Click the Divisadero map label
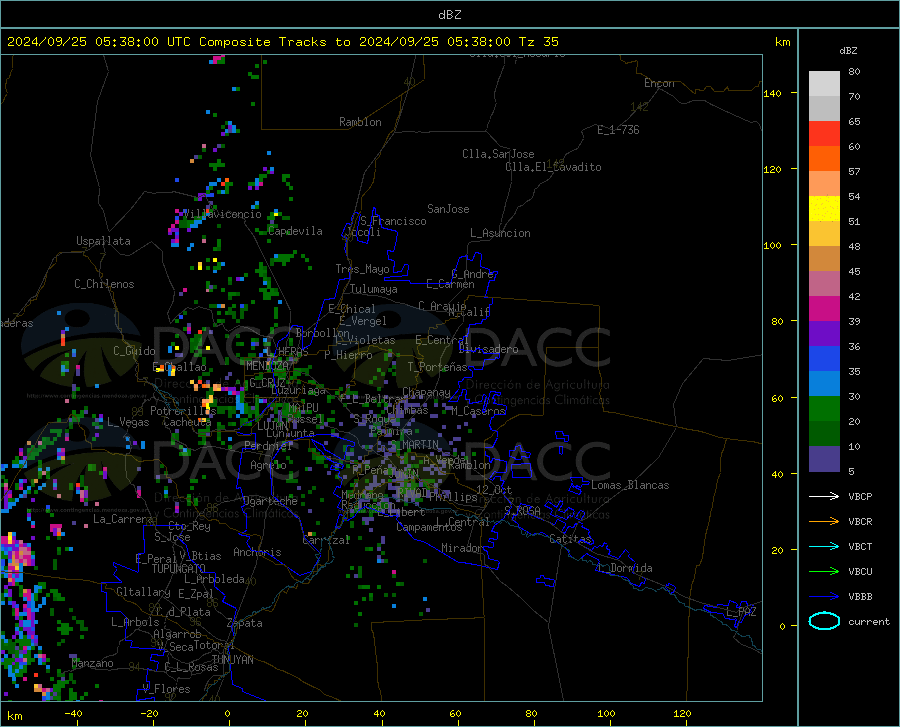Screen dimensions: 900x727 (488, 349)
